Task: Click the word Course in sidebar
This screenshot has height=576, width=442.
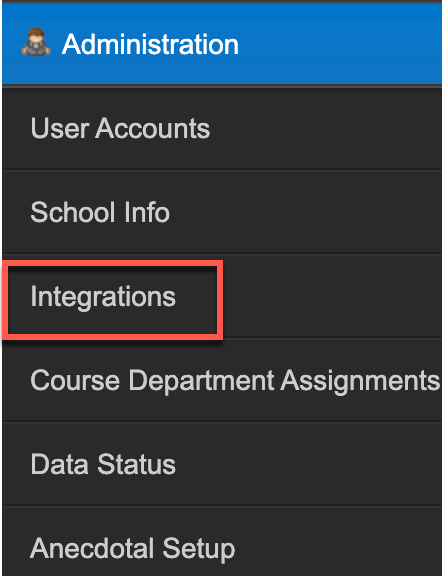Action: tap(75, 380)
